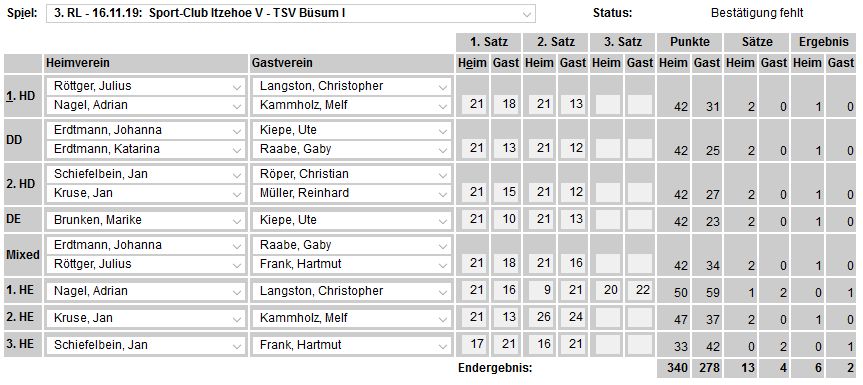This screenshot has width=863, height=385.
Task: Open the Spiel match selection dropdown
Action: click(291, 13)
